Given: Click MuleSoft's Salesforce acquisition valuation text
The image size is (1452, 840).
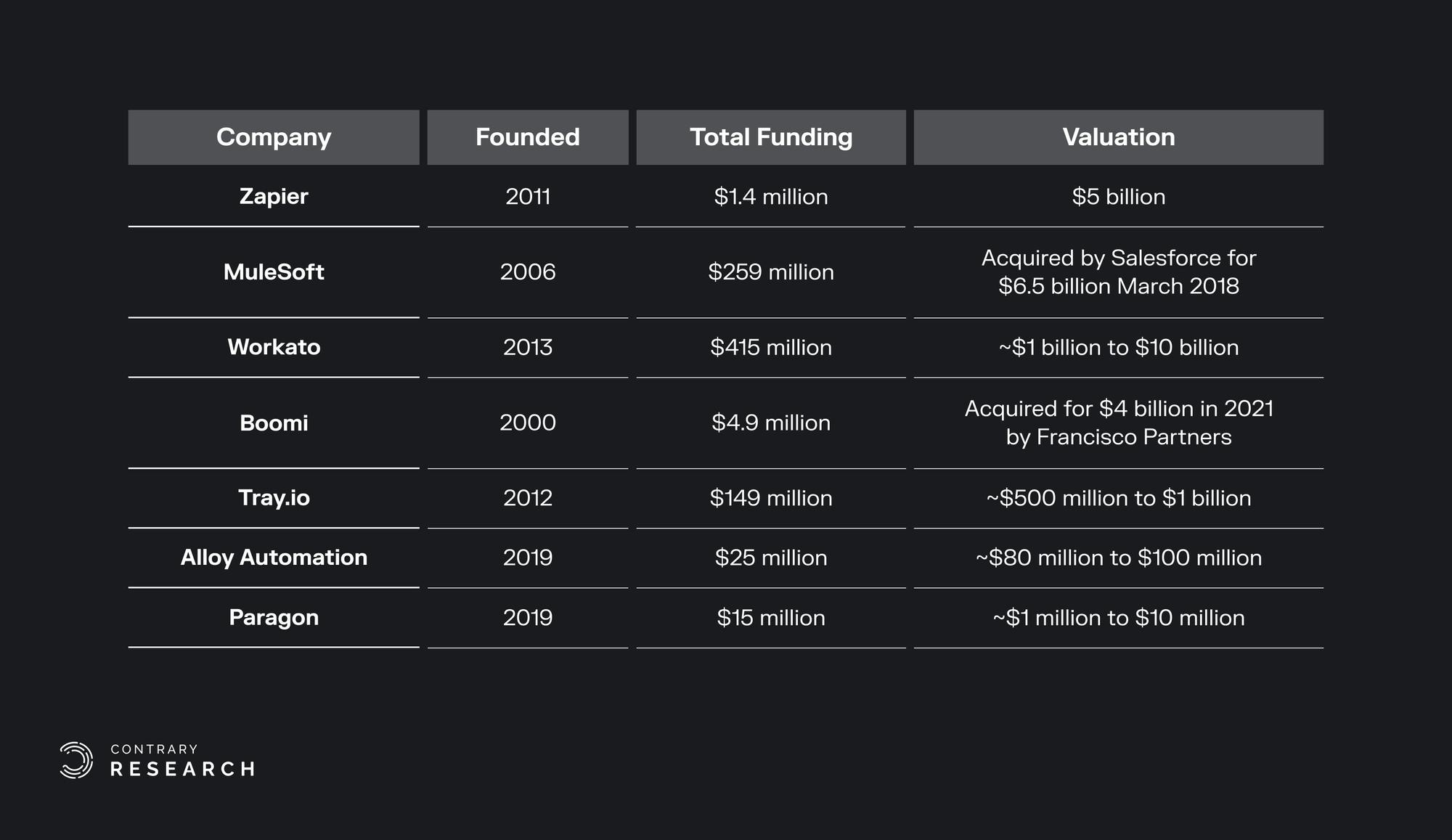Looking at the screenshot, I should [1118, 272].
